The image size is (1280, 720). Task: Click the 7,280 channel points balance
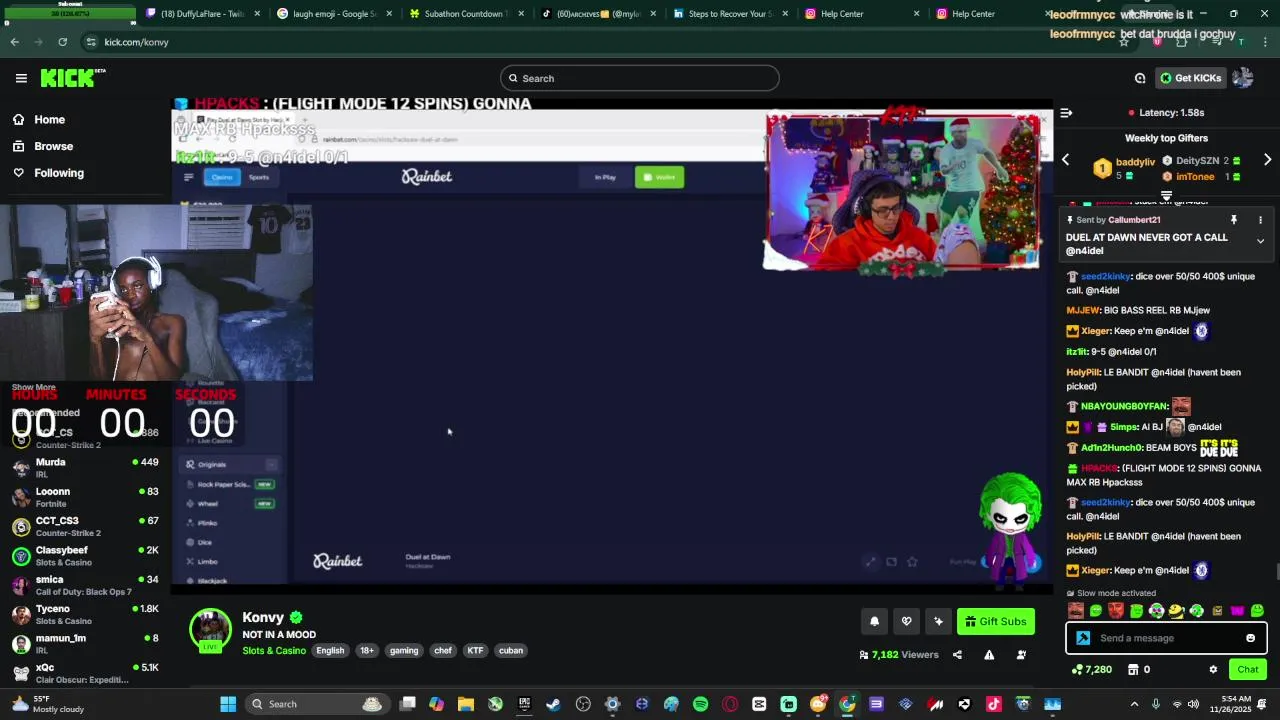click(1091, 670)
